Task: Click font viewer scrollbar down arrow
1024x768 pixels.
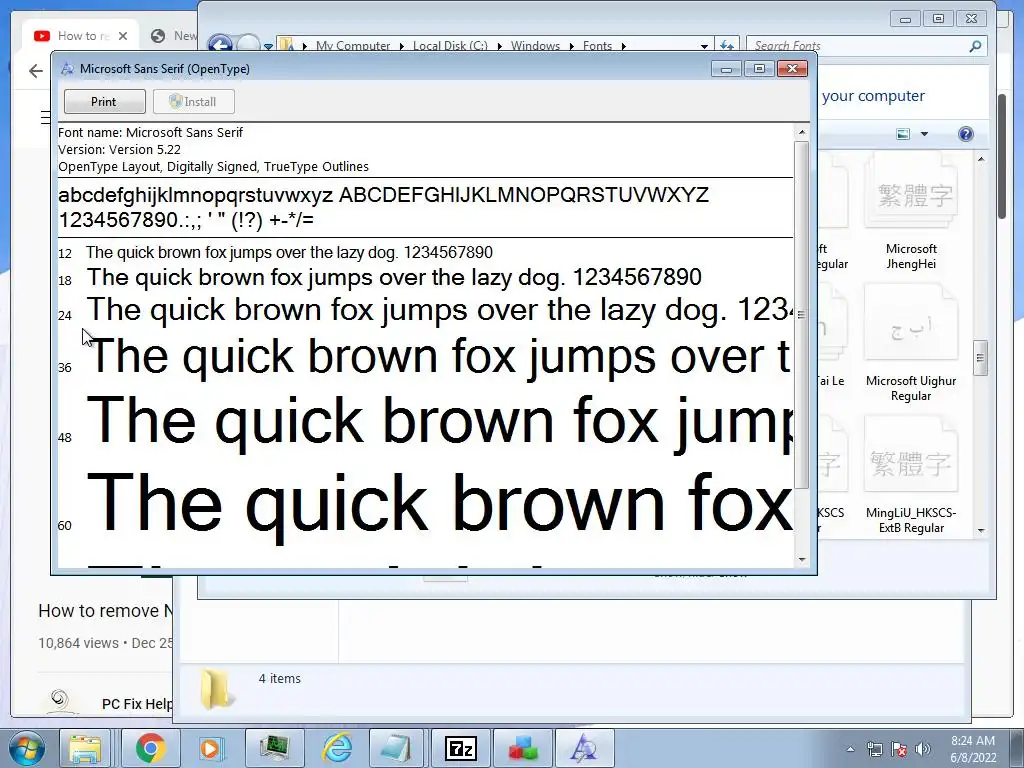Action: coord(802,560)
